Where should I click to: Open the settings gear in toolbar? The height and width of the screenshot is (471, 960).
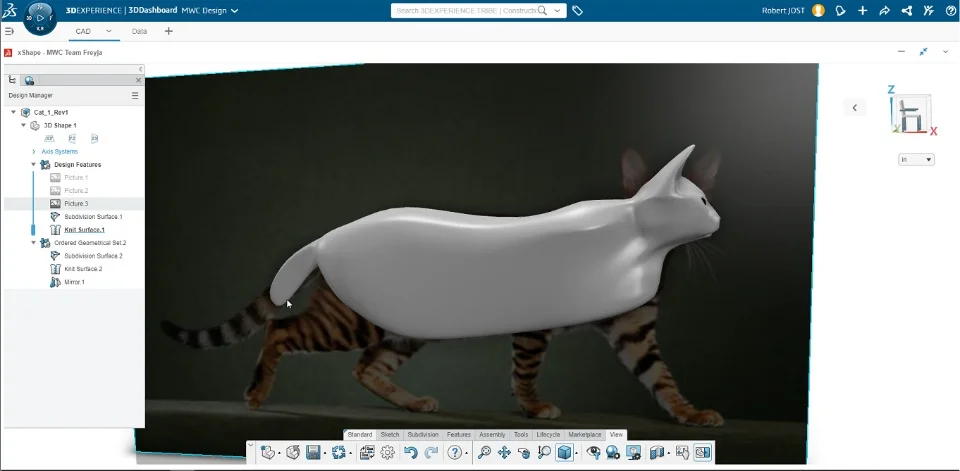point(387,453)
